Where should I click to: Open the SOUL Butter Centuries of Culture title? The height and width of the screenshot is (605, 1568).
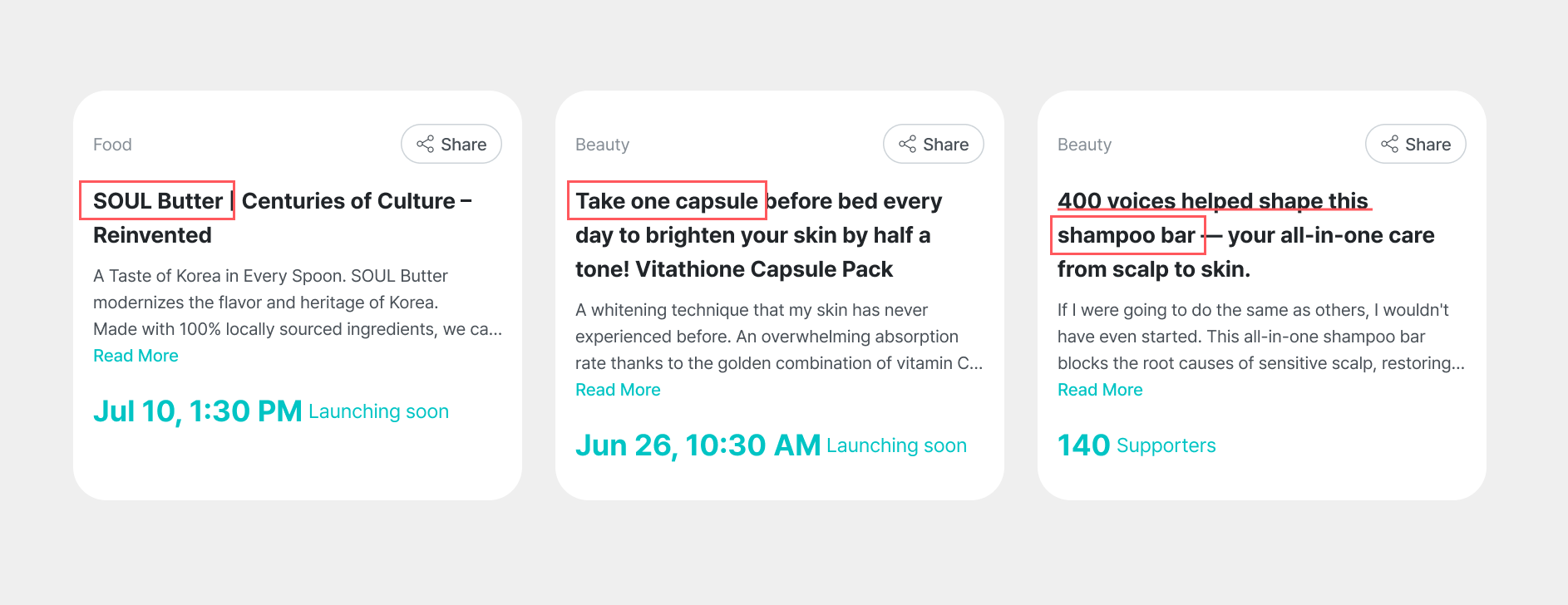click(x=282, y=218)
